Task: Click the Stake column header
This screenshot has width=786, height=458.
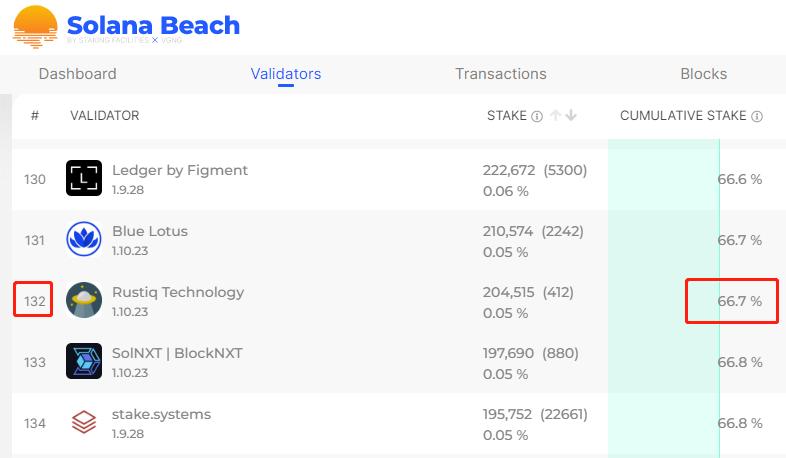Action: 506,116
